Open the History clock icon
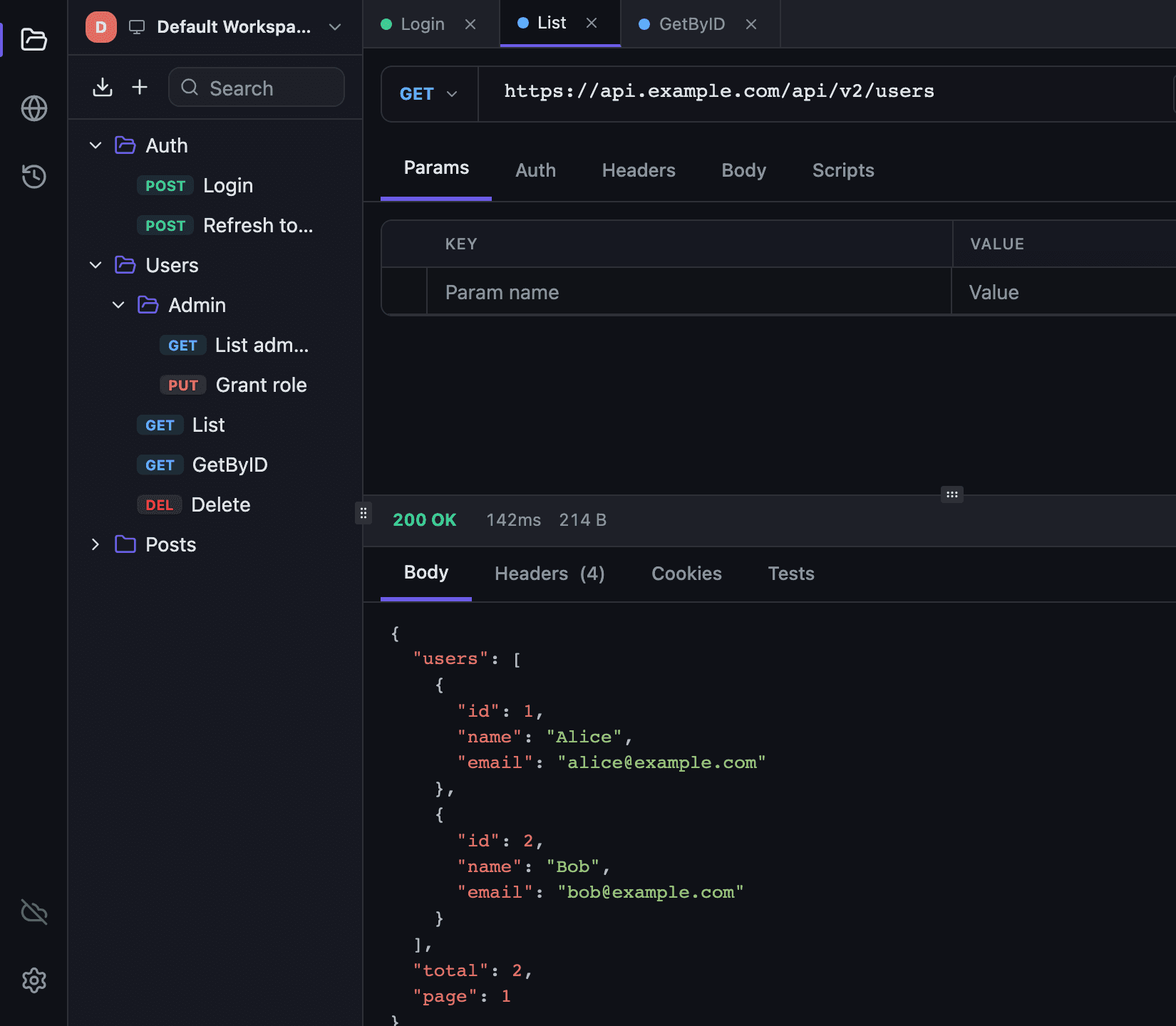This screenshot has width=1176, height=1026. pyautogui.click(x=33, y=176)
